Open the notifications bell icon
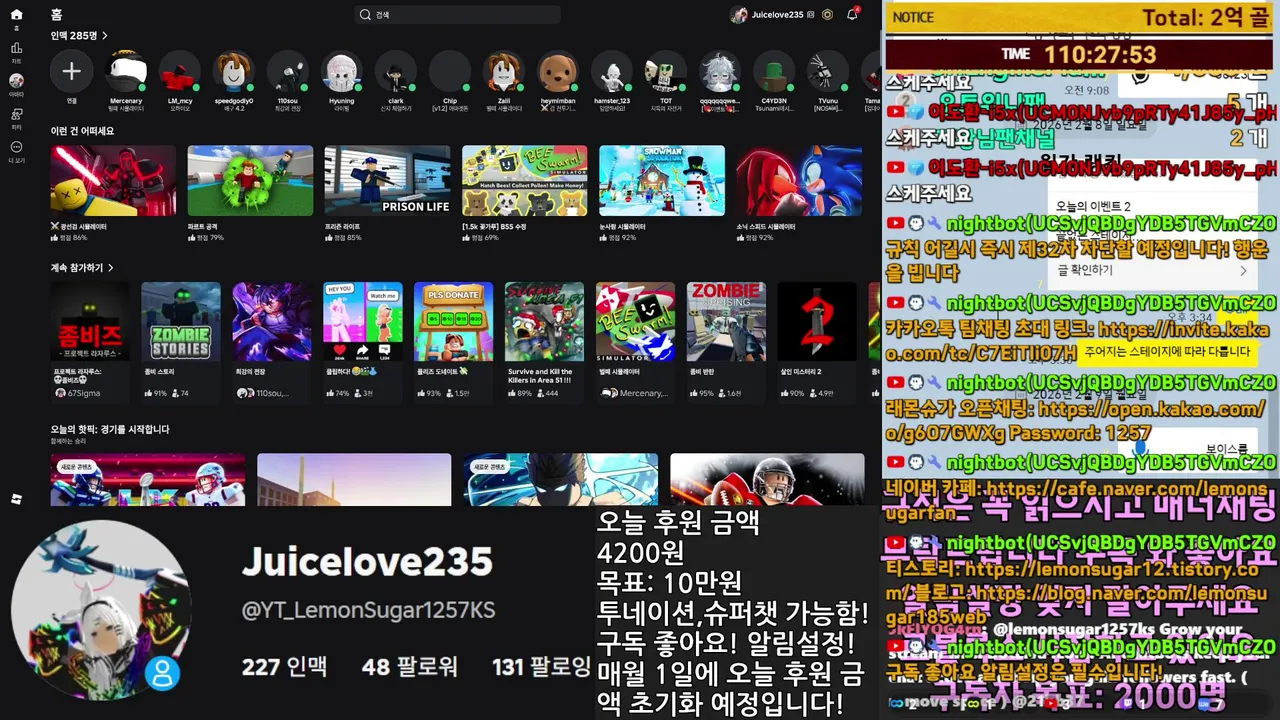 [852, 15]
